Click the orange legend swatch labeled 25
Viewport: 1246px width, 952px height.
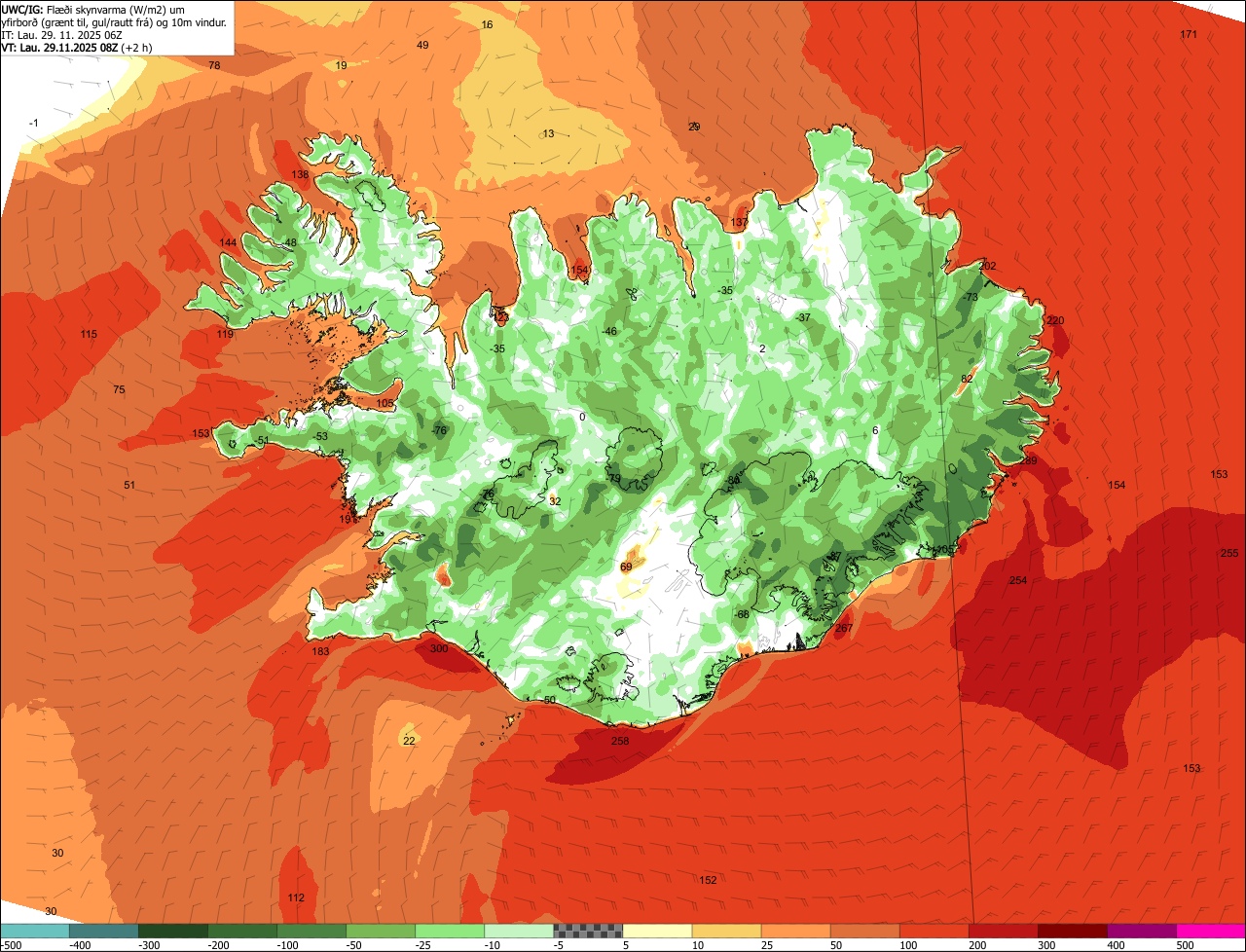(795, 931)
